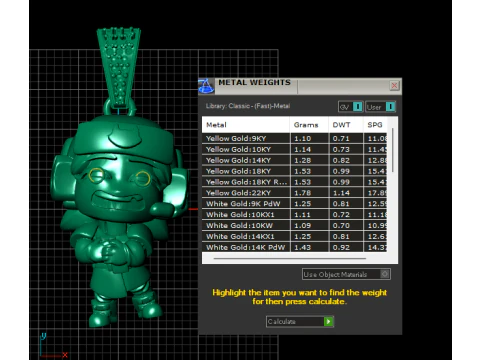The height and width of the screenshot is (360, 480).
Task: Sort by the DWT column header
Action: coord(346,125)
